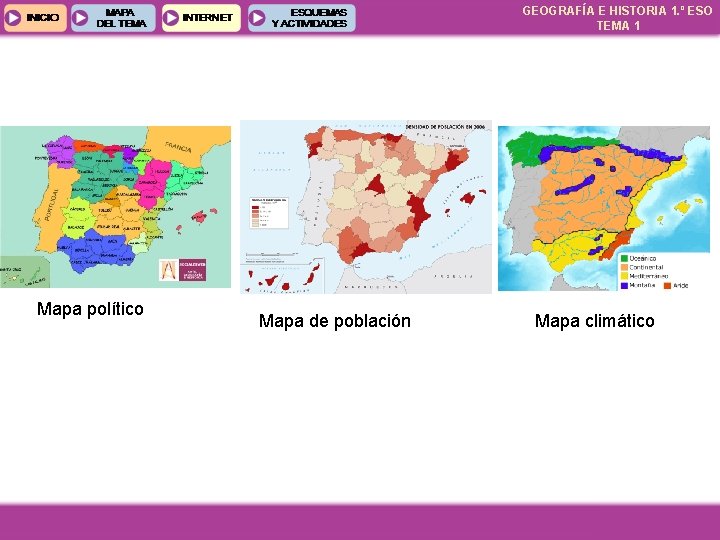The width and height of the screenshot is (720, 540).
Task: Click the 'Mapa de población' caption
Action: click(x=335, y=321)
